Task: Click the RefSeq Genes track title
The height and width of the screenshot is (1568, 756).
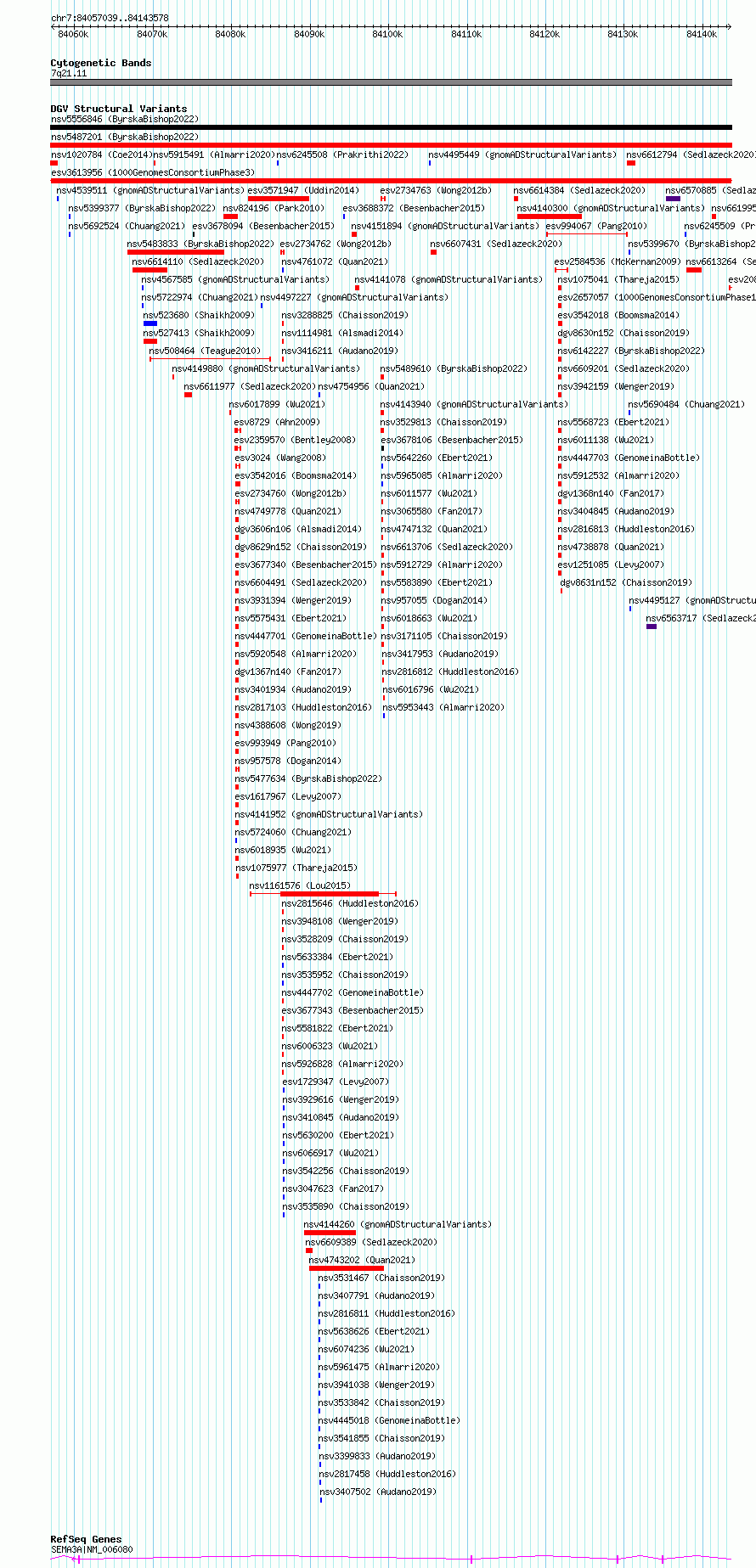Action: [86, 1539]
